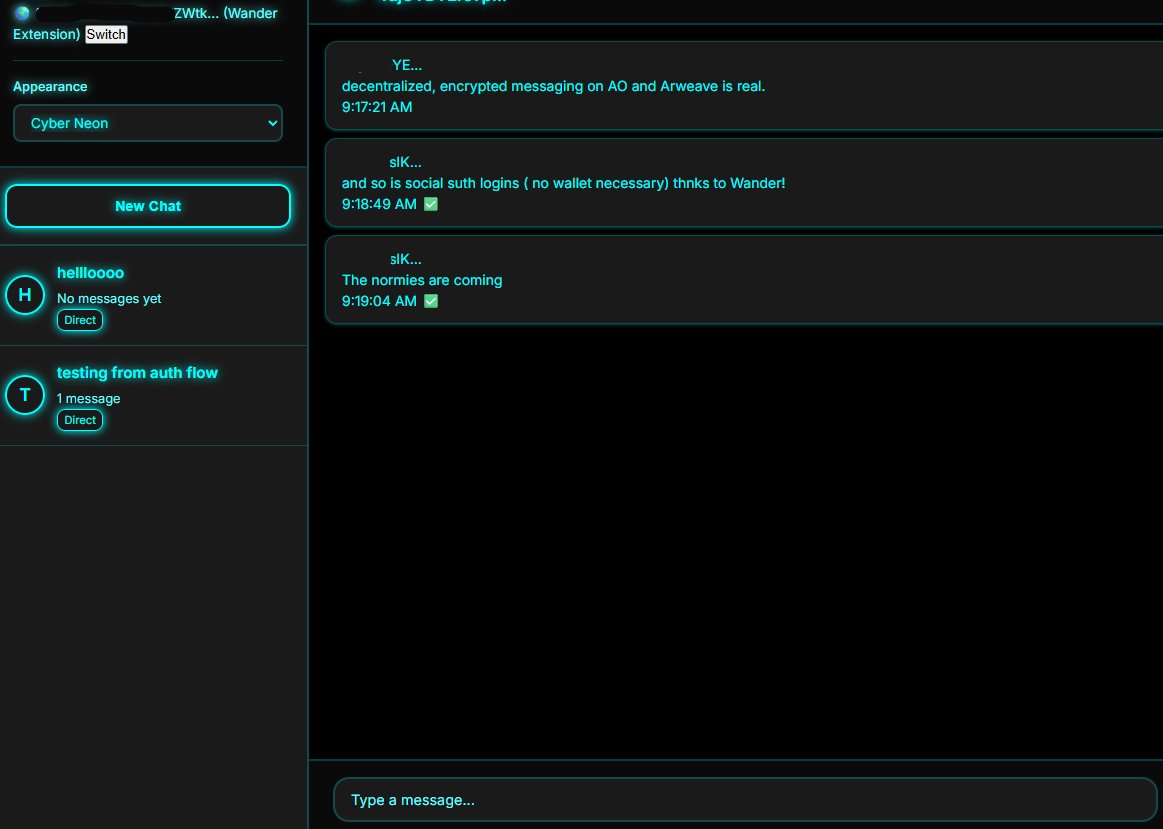Click the globe wallet icon

(x=22, y=13)
